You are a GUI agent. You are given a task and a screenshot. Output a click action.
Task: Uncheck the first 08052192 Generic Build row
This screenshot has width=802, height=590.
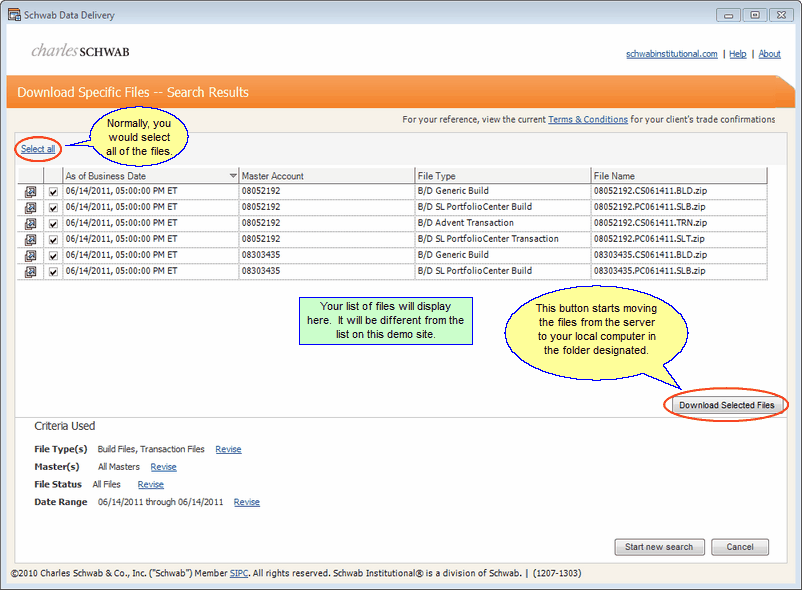coord(52,191)
